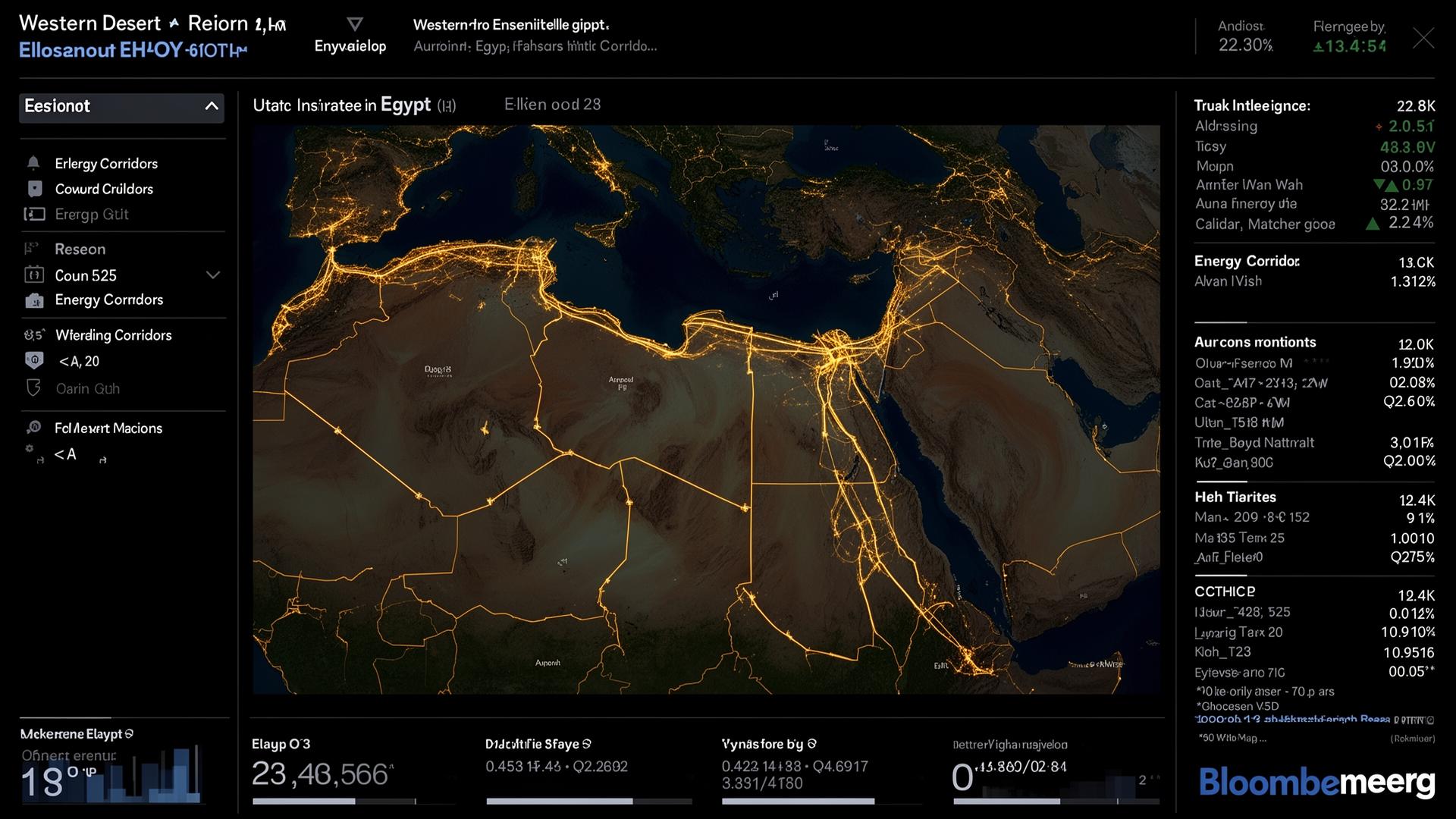The width and height of the screenshot is (1456, 819).
Task: Click the Ticsy row value 48.3.0V
Action: pos(1407,147)
